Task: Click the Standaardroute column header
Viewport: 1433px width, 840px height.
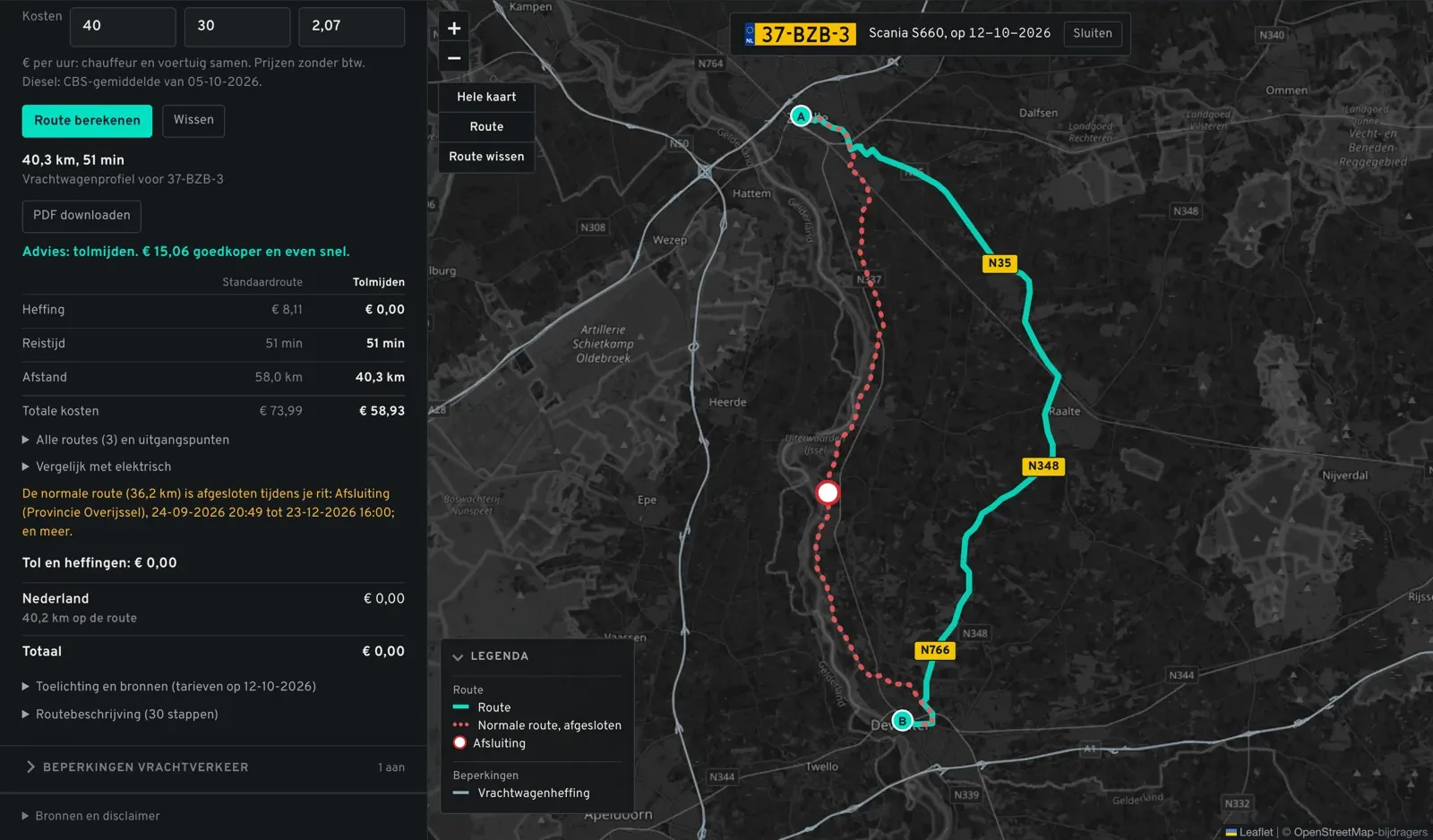Action: 262,282
